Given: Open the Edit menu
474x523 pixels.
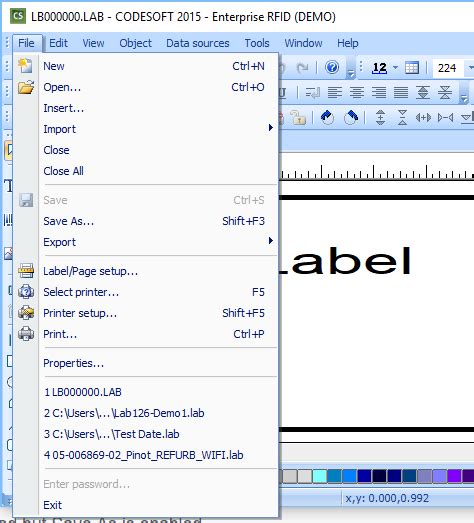Looking at the screenshot, I should coord(58,43).
